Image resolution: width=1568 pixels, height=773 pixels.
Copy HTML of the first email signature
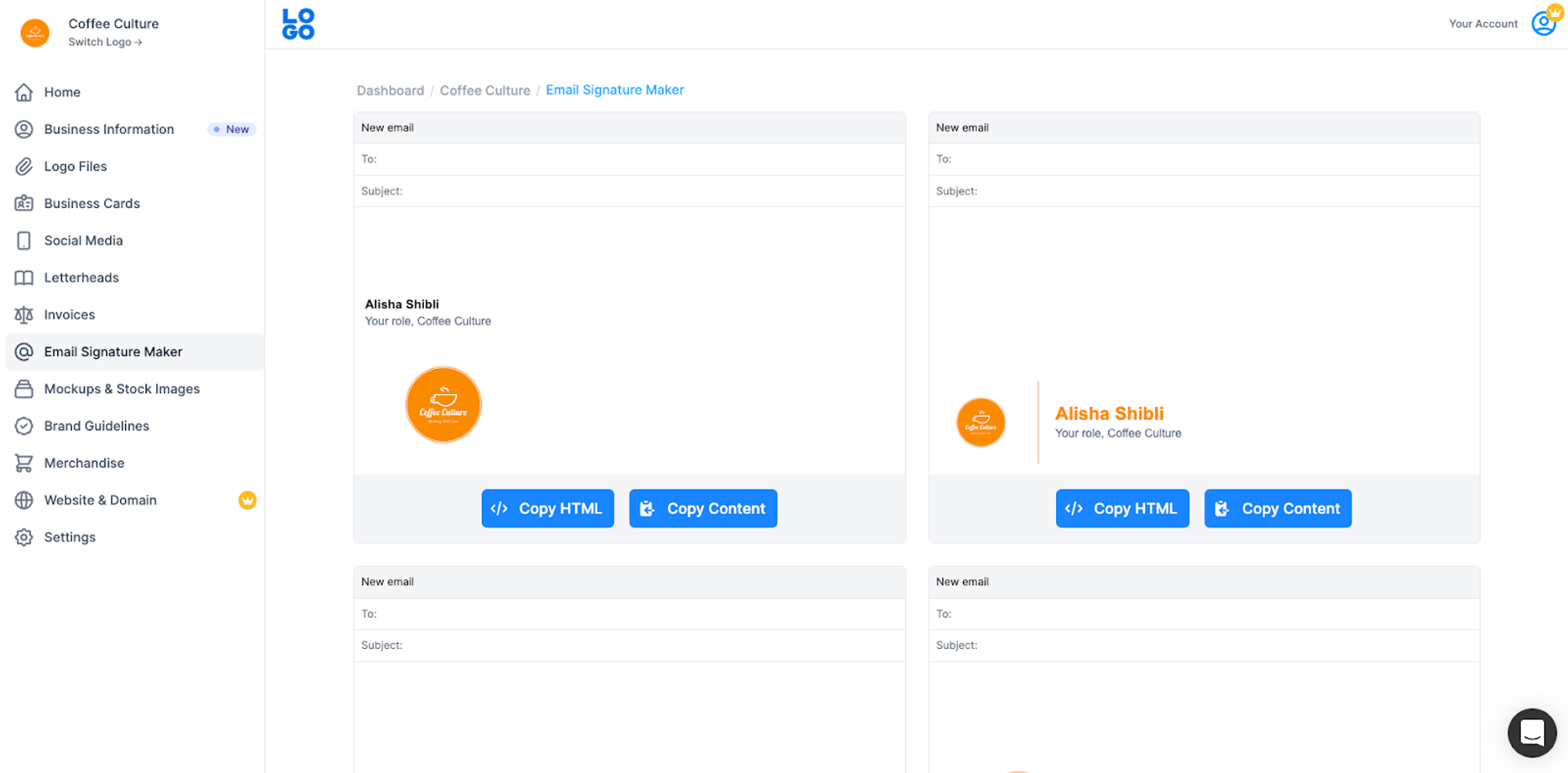(547, 508)
